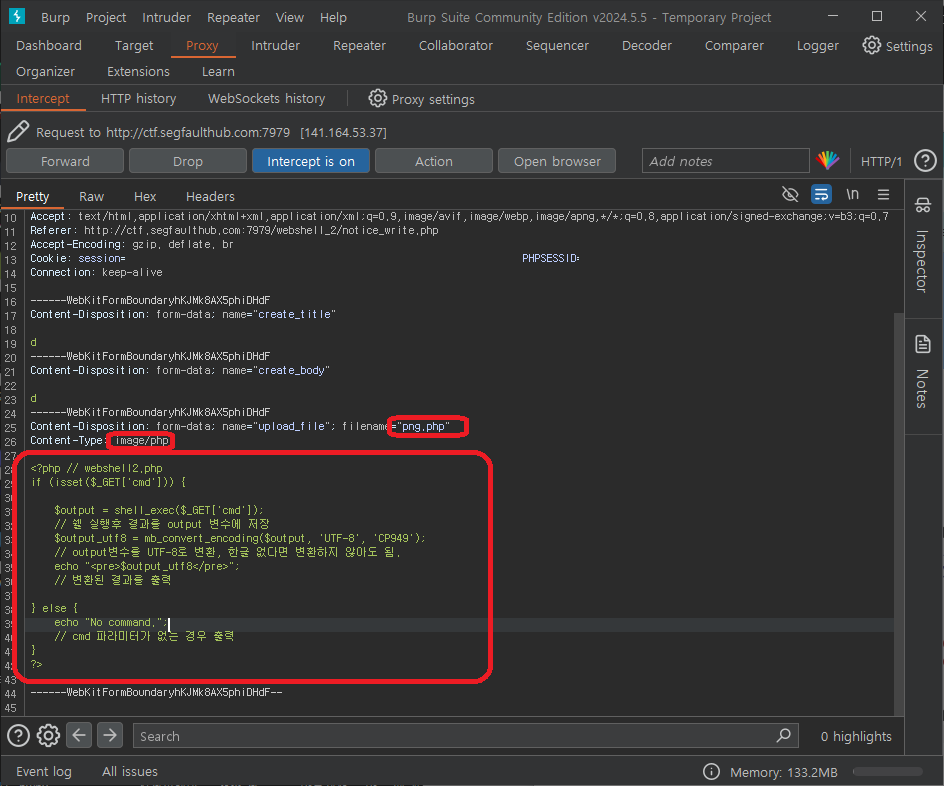Viewport: 944px width, 786px height.
Task: Open WebSockets history sub-tab
Action: pyautogui.click(x=266, y=98)
